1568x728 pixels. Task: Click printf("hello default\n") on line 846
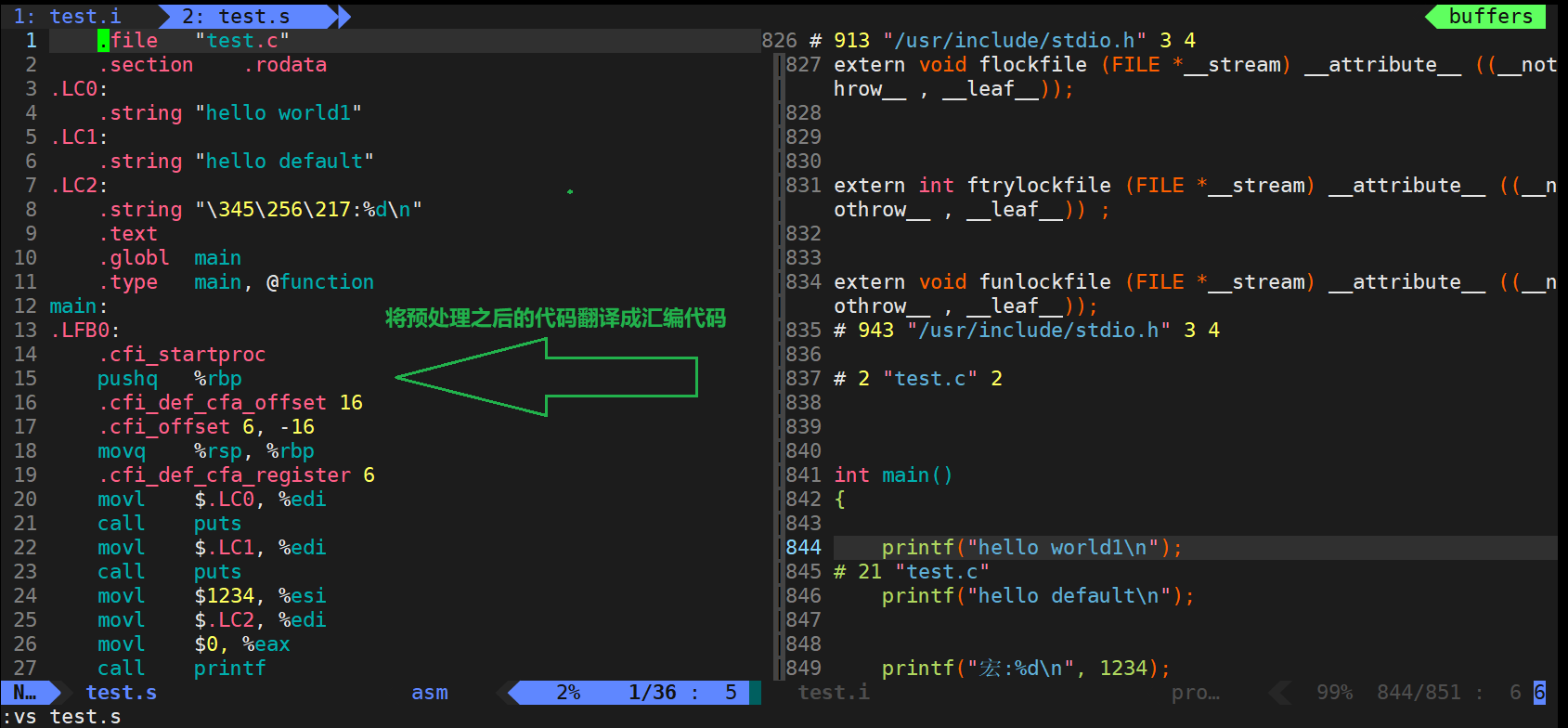click(x=1038, y=595)
